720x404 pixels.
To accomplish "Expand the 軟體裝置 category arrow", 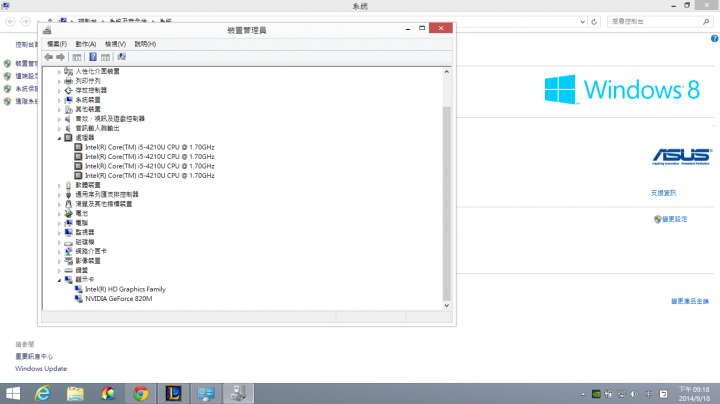I will point(59,185).
